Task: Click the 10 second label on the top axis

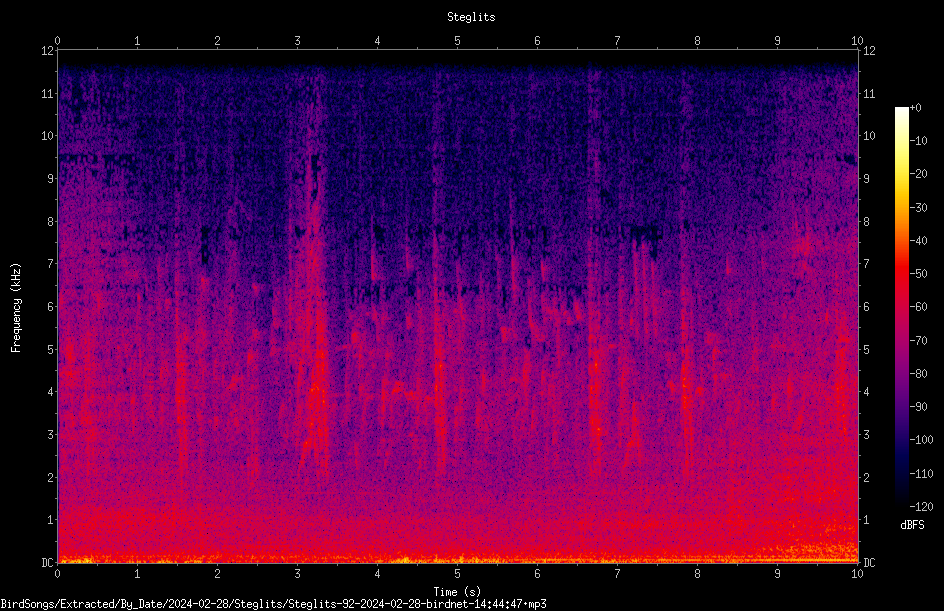Action: tap(857, 41)
